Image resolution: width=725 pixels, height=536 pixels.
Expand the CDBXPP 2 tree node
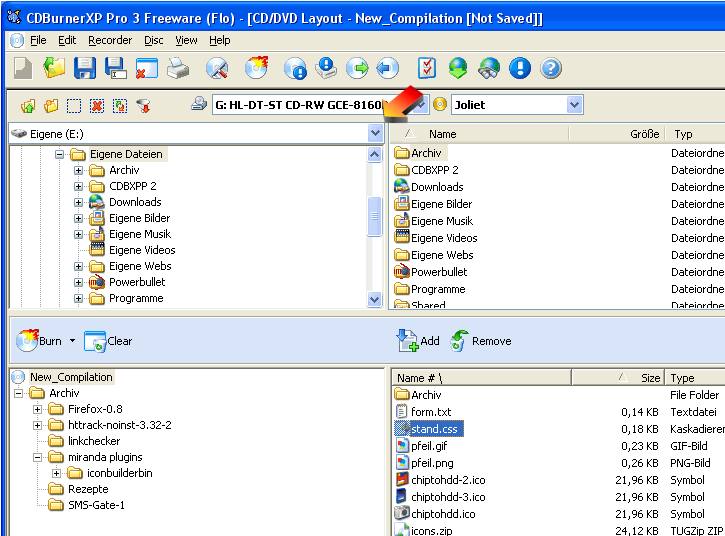pyautogui.click(x=78, y=186)
